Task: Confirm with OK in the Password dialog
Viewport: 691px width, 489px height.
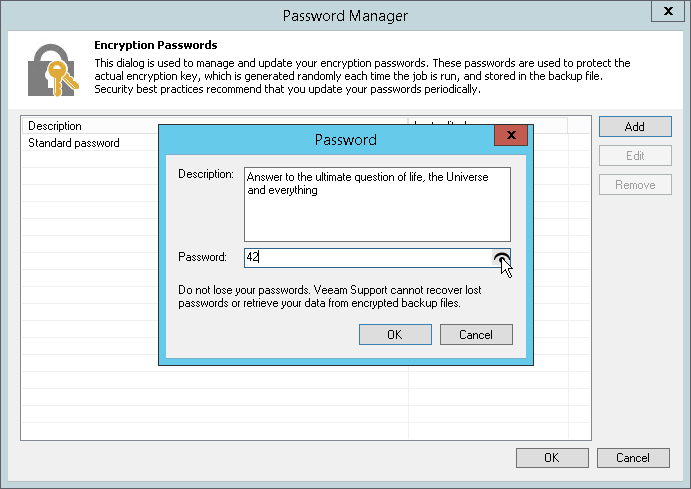Action: point(394,335)
